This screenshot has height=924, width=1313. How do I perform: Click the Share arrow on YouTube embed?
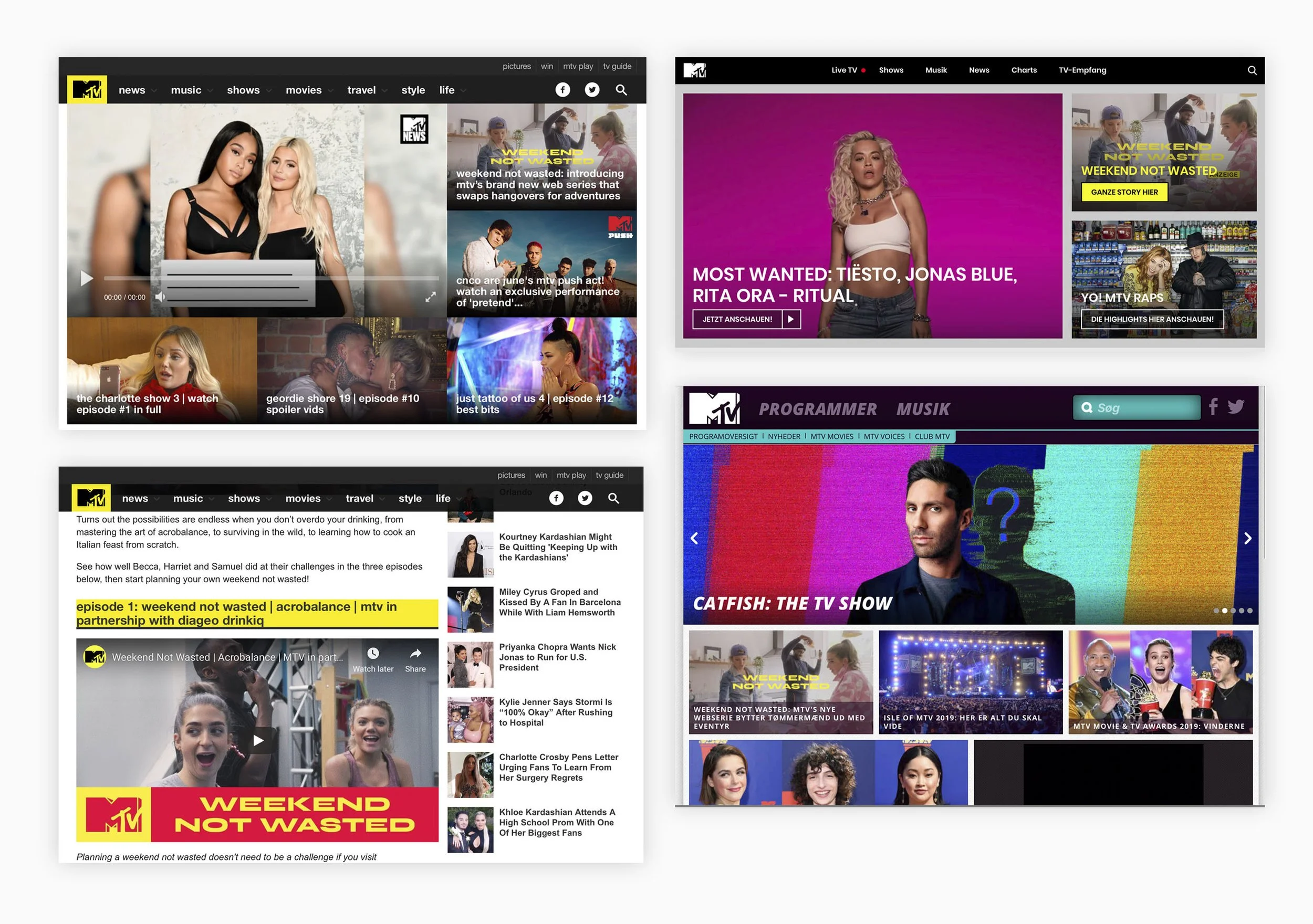pyautogui.click(x=416, y=654)
